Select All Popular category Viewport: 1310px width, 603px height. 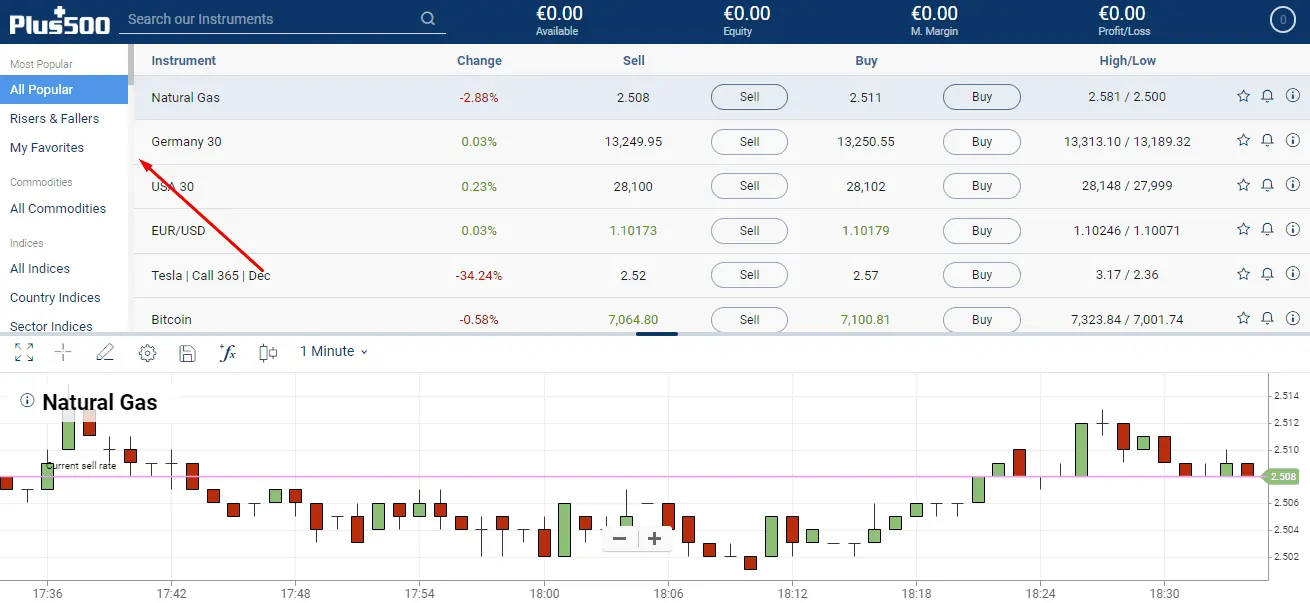coord(64,89)
